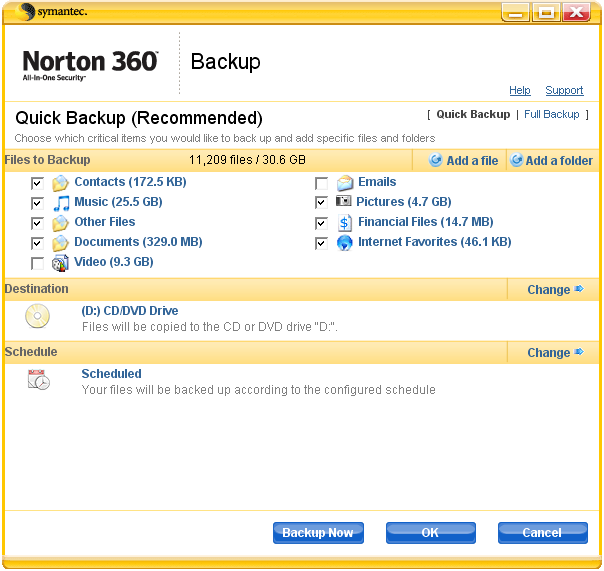Enable the Emails checkbox

click(322, 183)
